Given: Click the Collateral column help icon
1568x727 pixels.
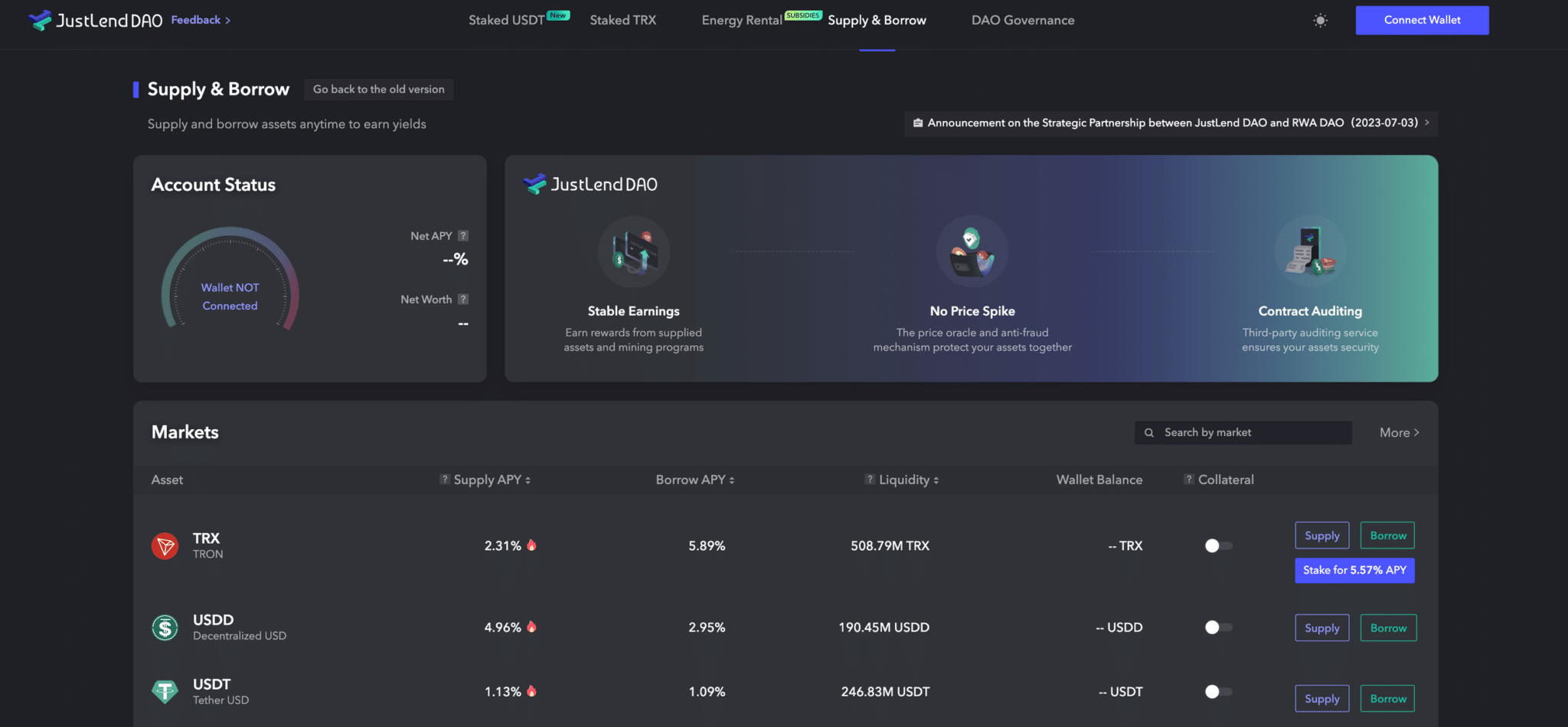Looking at the screenshot, I should [1187, 480].
